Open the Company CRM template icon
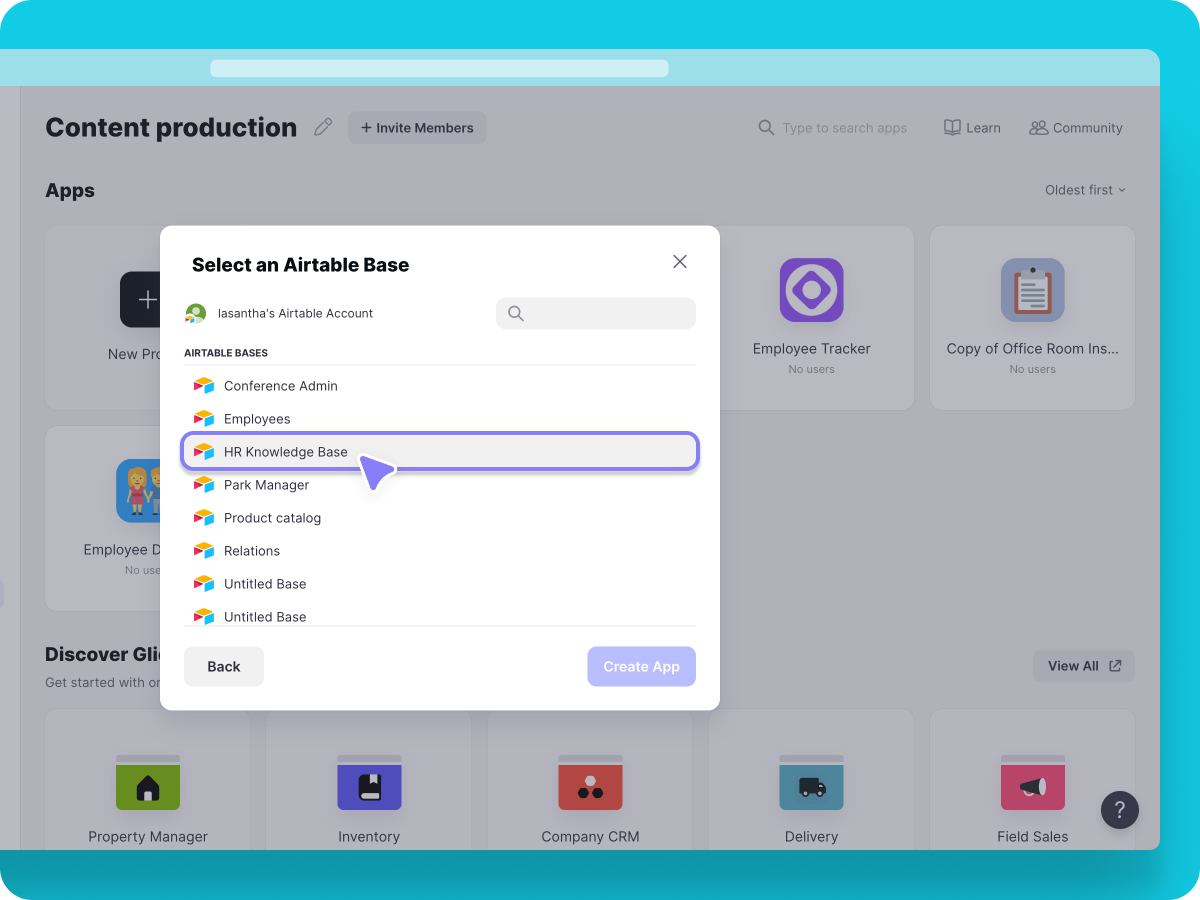The width and height of the screenshot is (1200, 900). point(590,782)
